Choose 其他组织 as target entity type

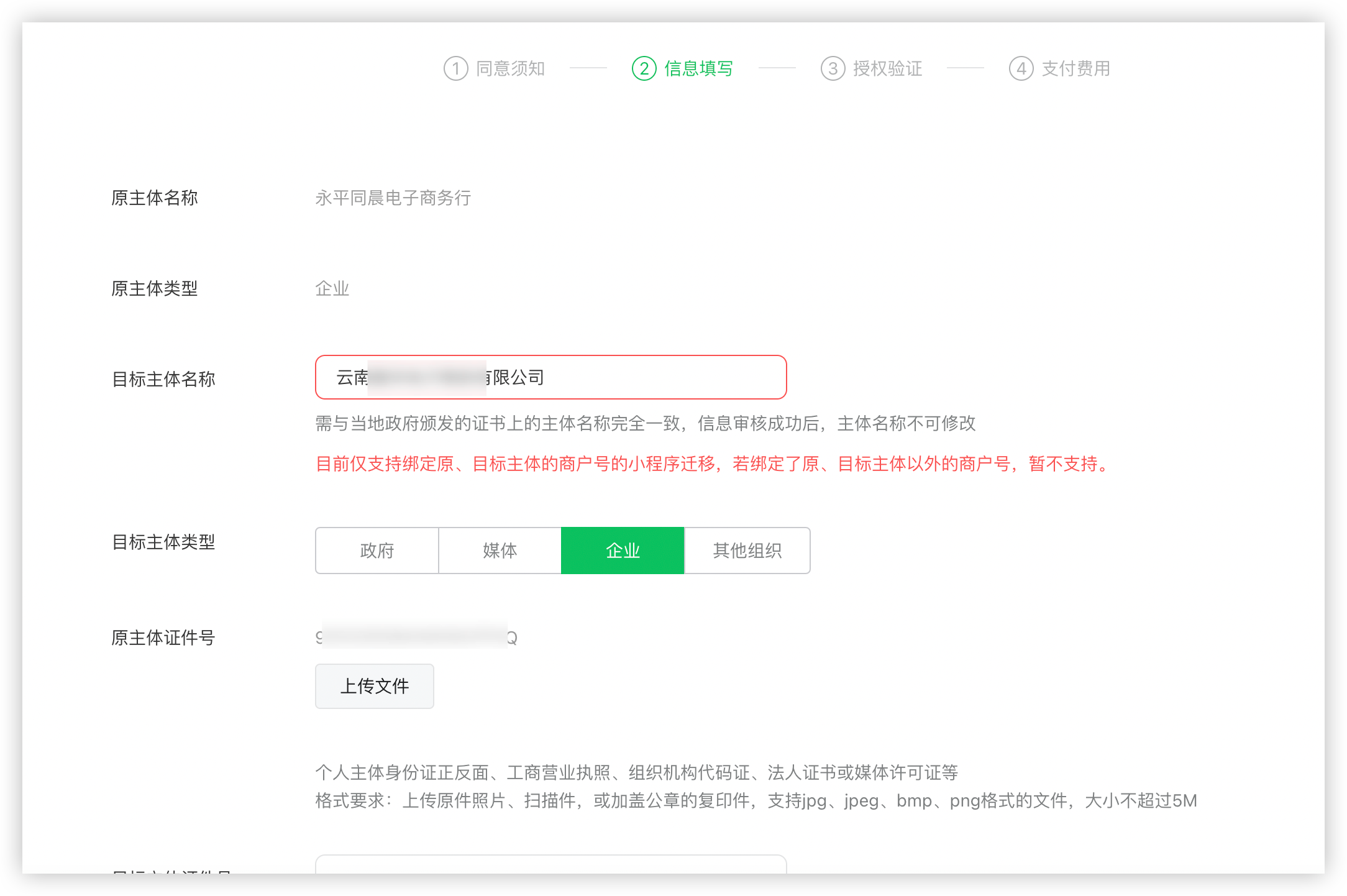click(747, 551)
